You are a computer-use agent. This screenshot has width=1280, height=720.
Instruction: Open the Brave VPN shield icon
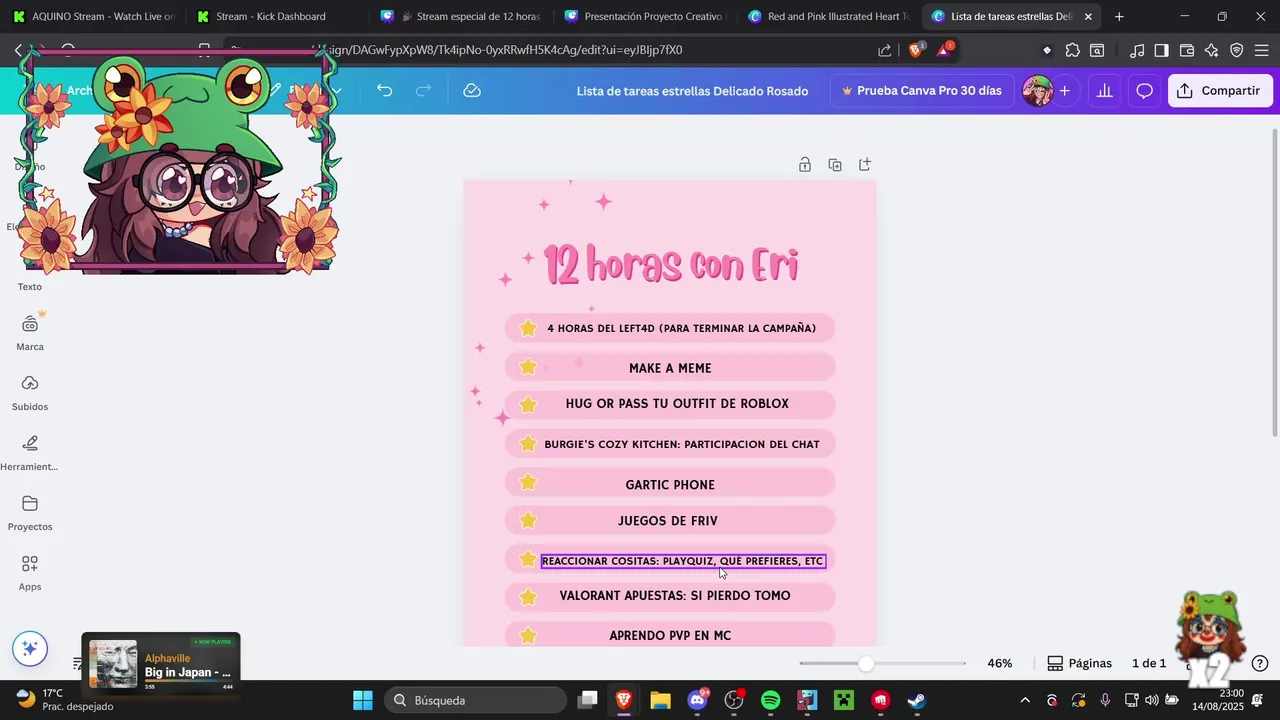(1237, 50)
